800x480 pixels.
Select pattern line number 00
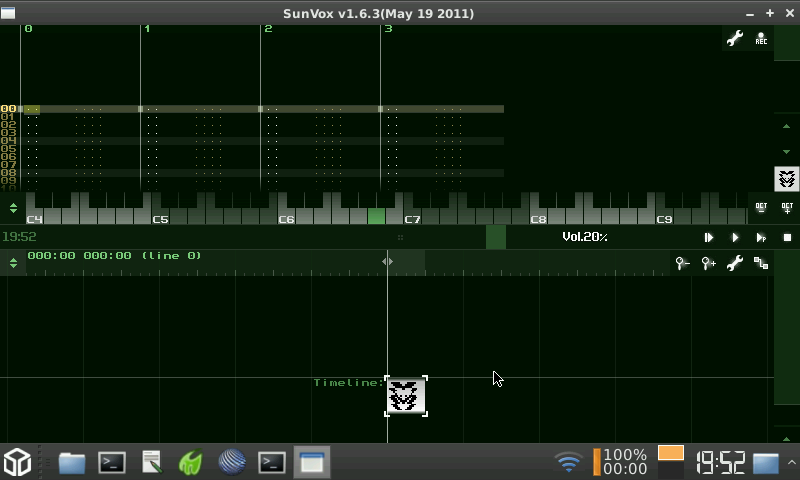coord(8,109)
